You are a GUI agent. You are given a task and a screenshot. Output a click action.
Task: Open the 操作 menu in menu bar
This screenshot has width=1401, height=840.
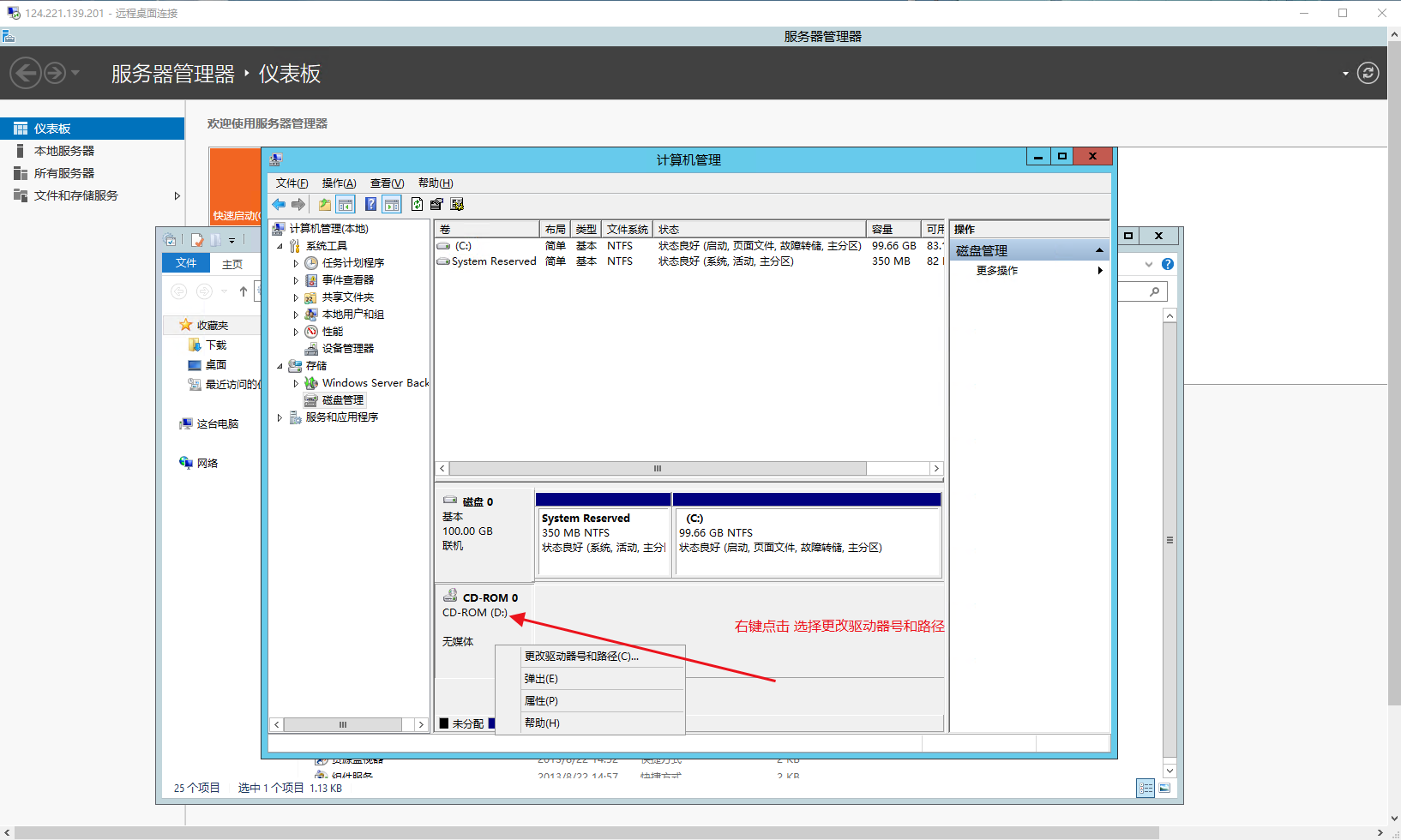pyautogui.click(x=339, y=183)
